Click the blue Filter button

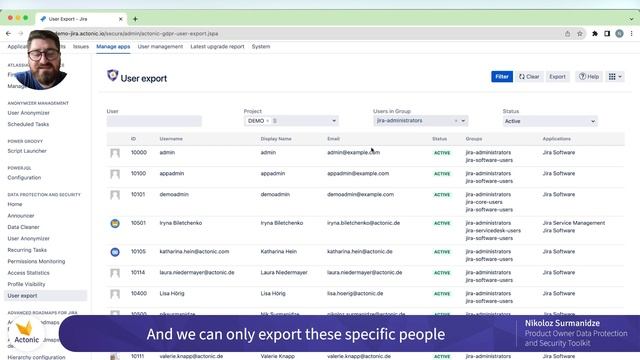502,76
